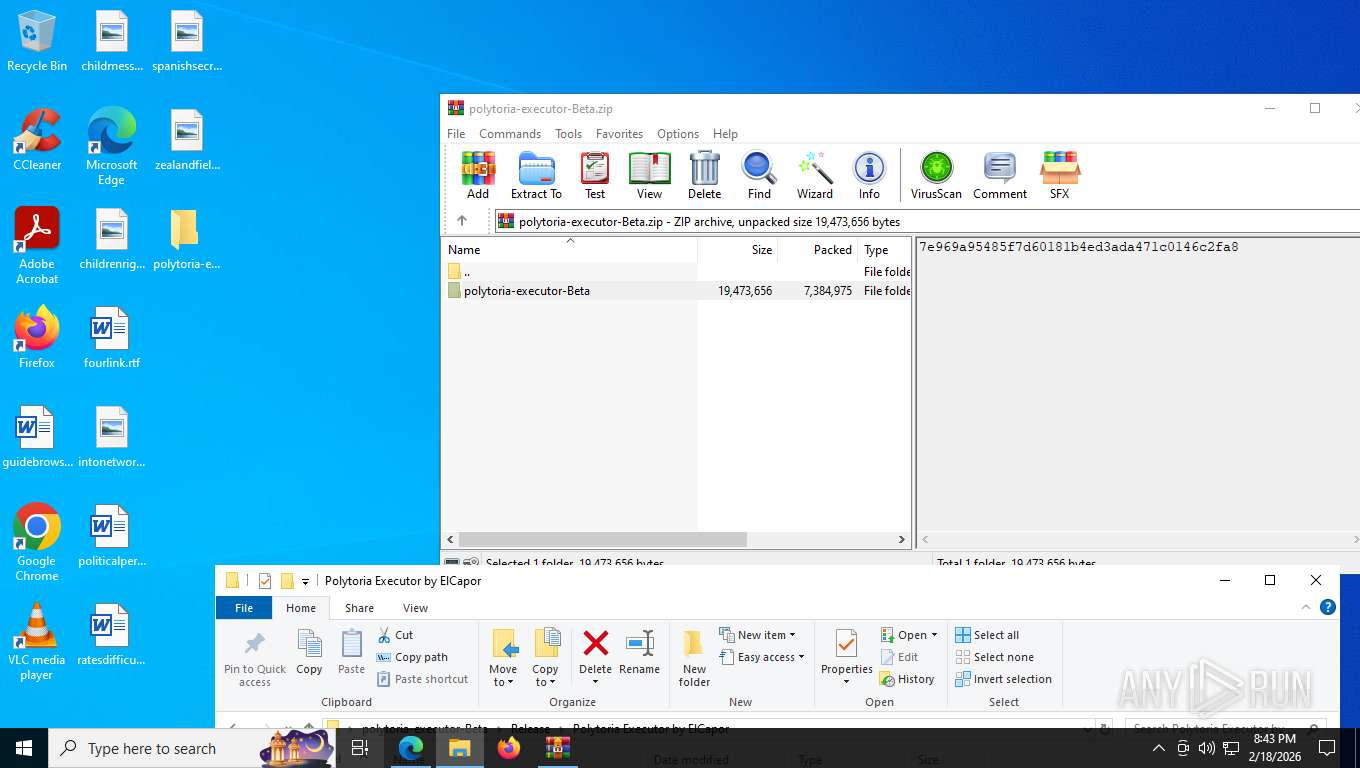Click Invert selection in Explorer ribbon
This screenshot has height=768, width=1360.
pyautogui.click(x=1003, y=679)
